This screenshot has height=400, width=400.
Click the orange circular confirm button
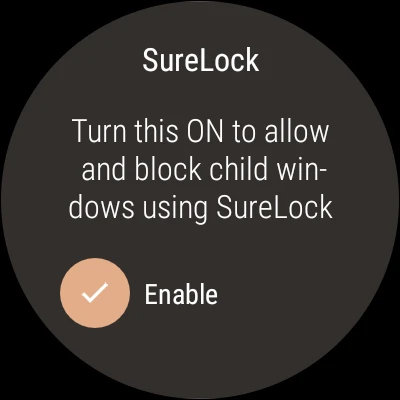95,293
